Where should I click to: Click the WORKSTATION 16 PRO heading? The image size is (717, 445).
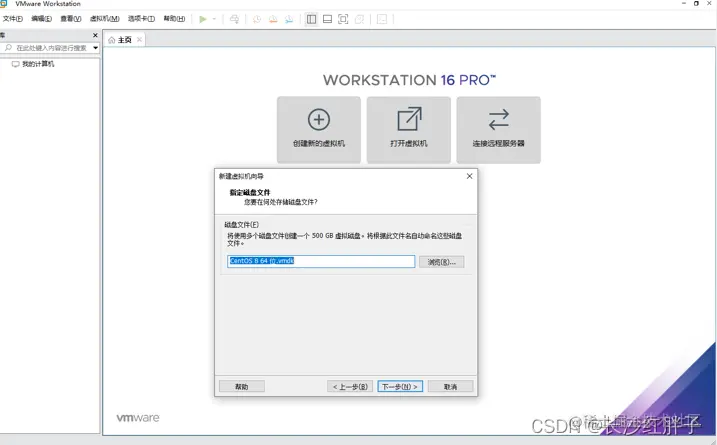tap(409, 80)
